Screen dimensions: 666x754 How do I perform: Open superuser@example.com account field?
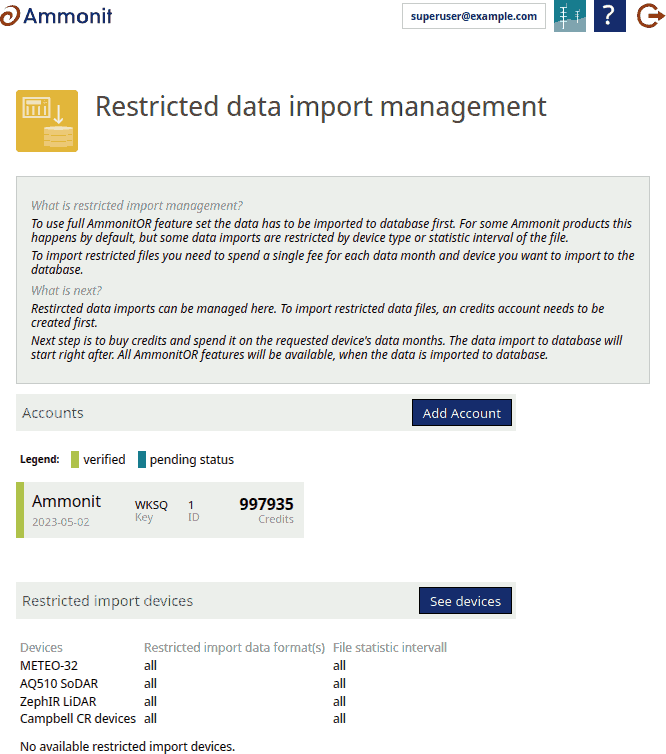[x=474, y=16]
